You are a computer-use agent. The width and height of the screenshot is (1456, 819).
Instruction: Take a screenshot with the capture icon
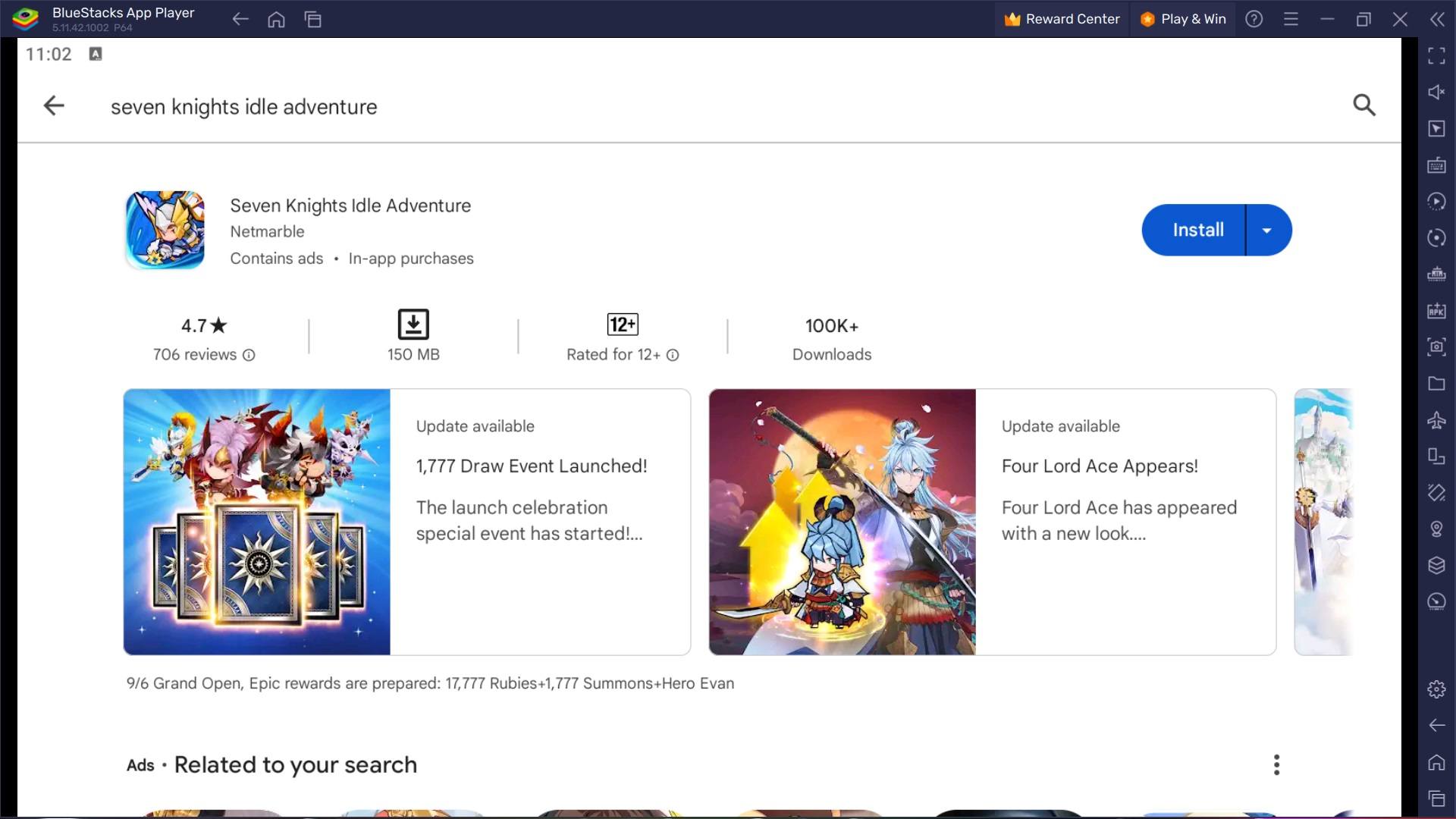[x=1436, y=347]
